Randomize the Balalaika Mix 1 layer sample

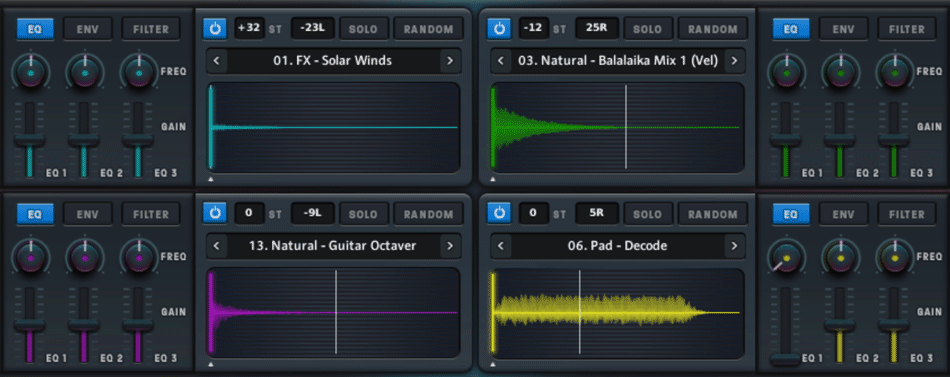pyautogui.click(x=712, y=28)
